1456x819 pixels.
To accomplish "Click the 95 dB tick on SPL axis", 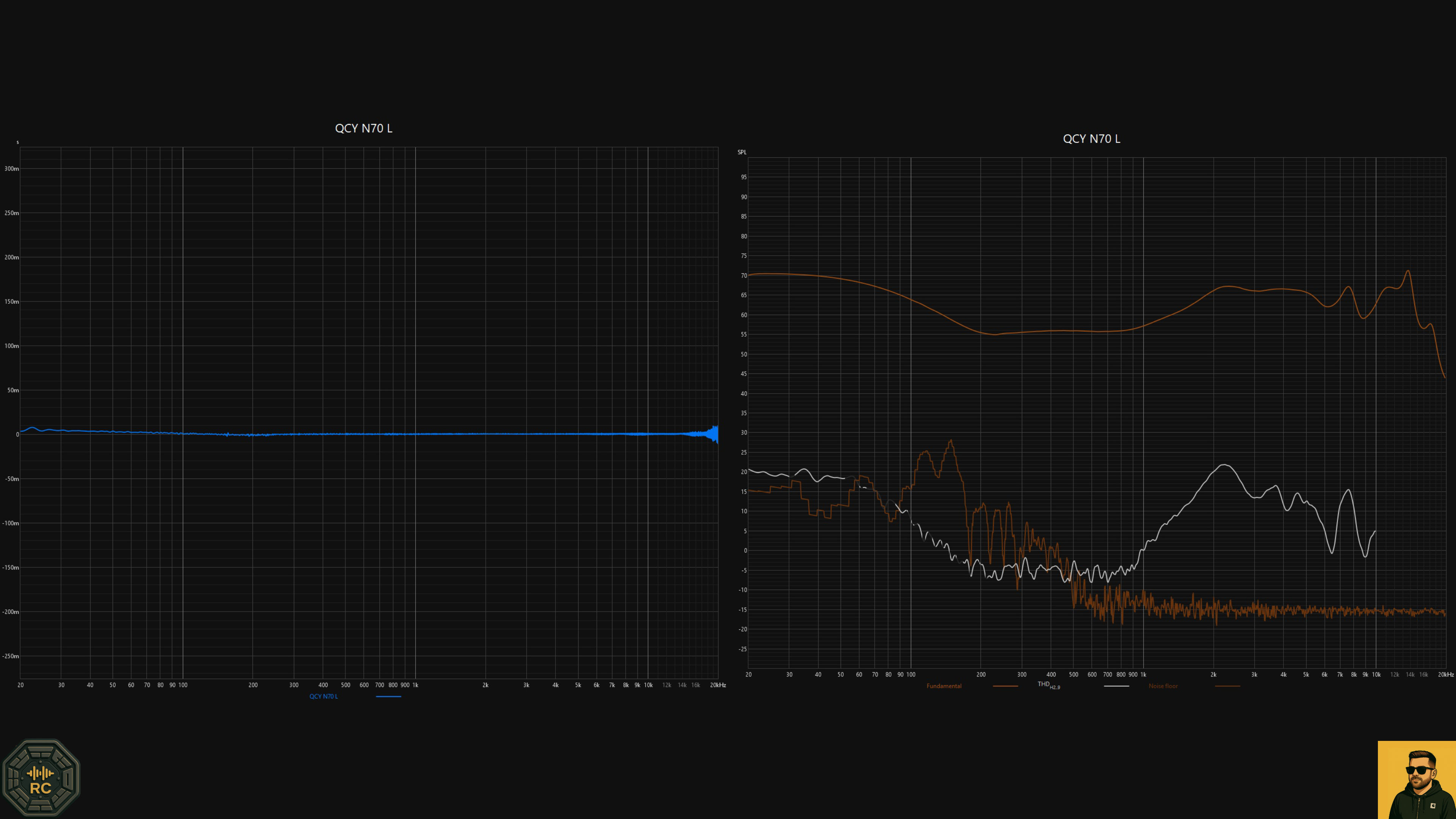I will 744,177.
